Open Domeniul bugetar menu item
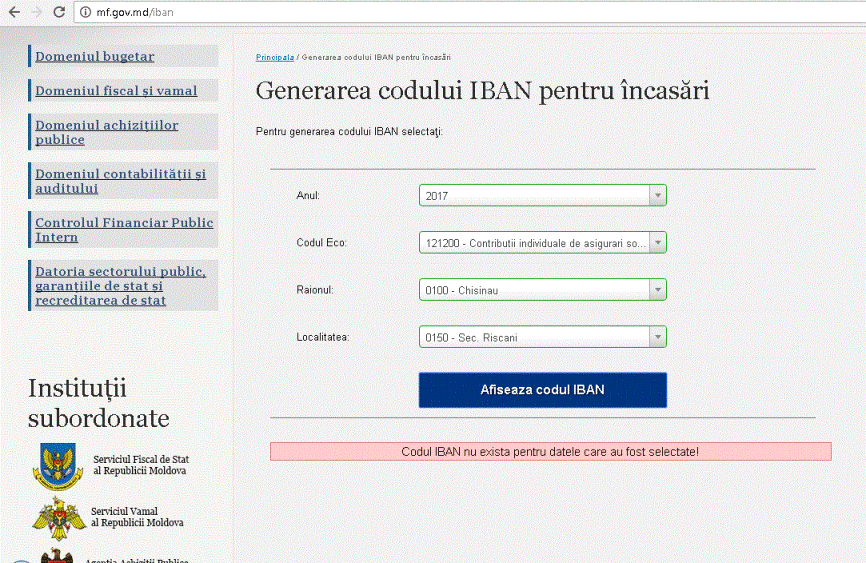The width and height of the screenshot is (866, 563). [94, 56]
